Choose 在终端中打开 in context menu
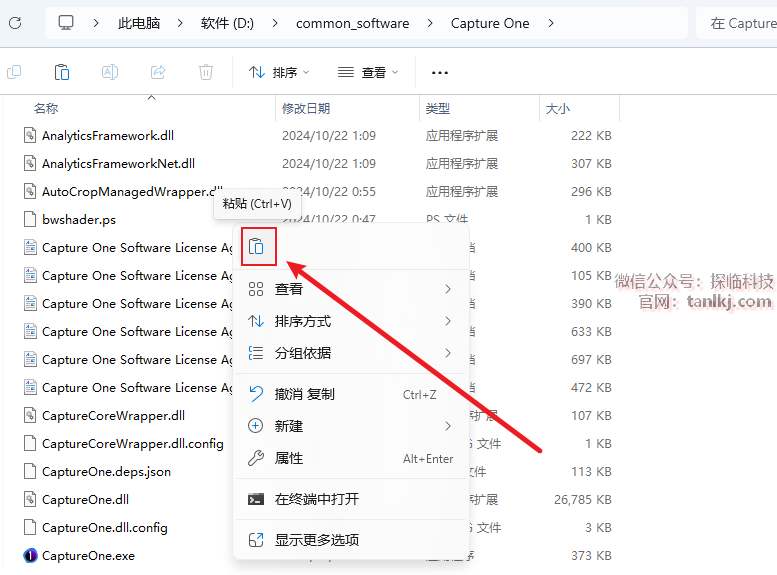This screenshot has width=777, height=575. point(351,499)
